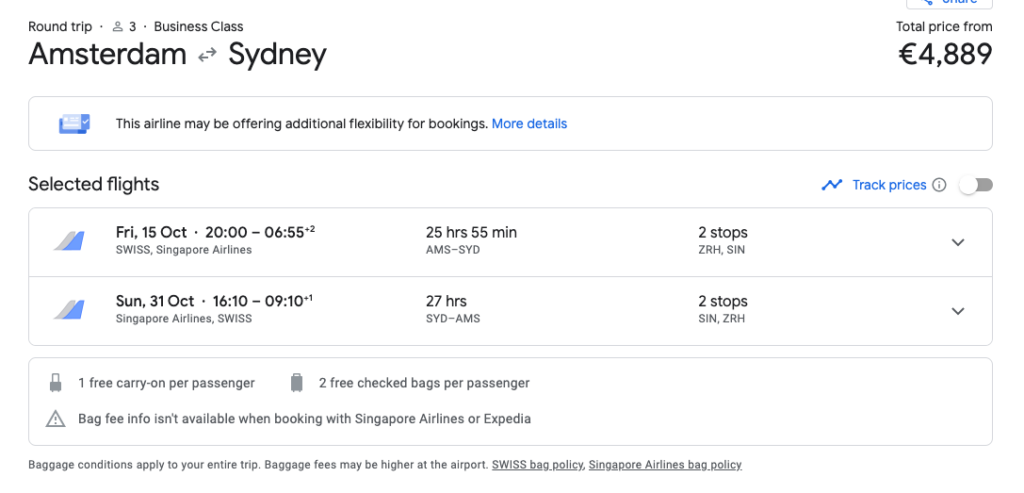Viewport: 1024px width, 493px height.
Task: Click the checked bags suitcase icon
Action: tap(296, 383)
